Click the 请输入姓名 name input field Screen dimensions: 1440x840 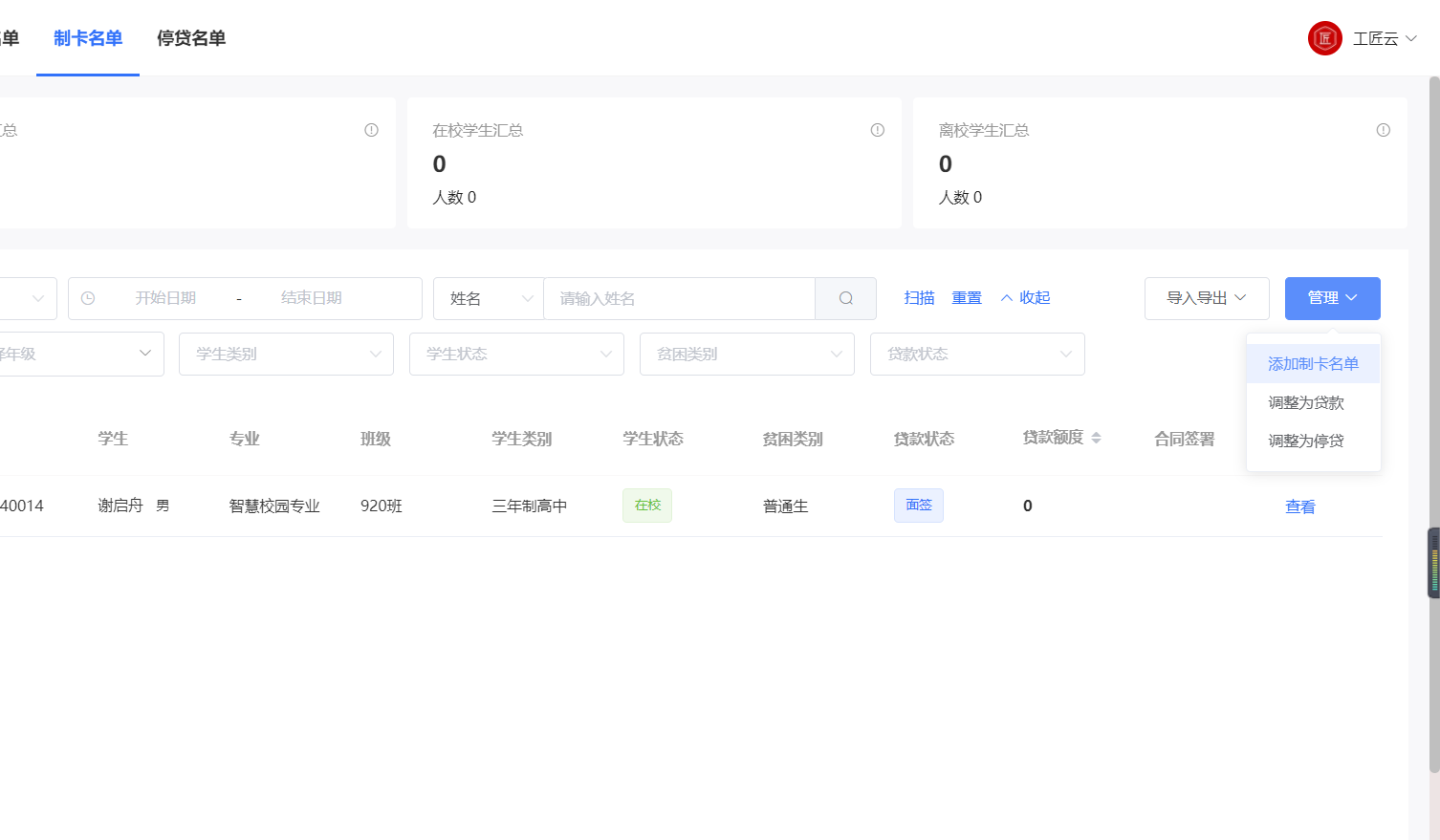[x=679, y=297]
